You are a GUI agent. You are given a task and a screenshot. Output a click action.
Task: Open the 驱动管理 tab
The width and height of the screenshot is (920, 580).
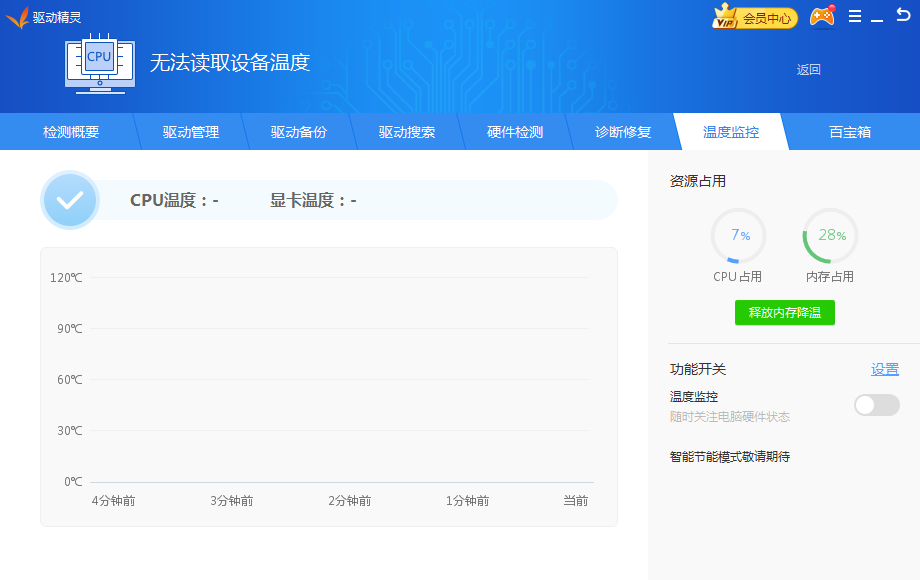coord(191,132)
